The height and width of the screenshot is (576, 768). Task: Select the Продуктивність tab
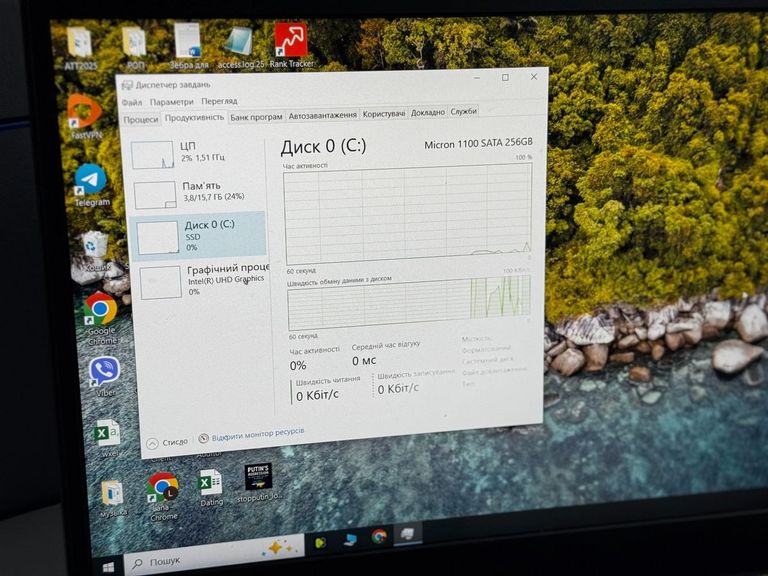tap(194, 118)
